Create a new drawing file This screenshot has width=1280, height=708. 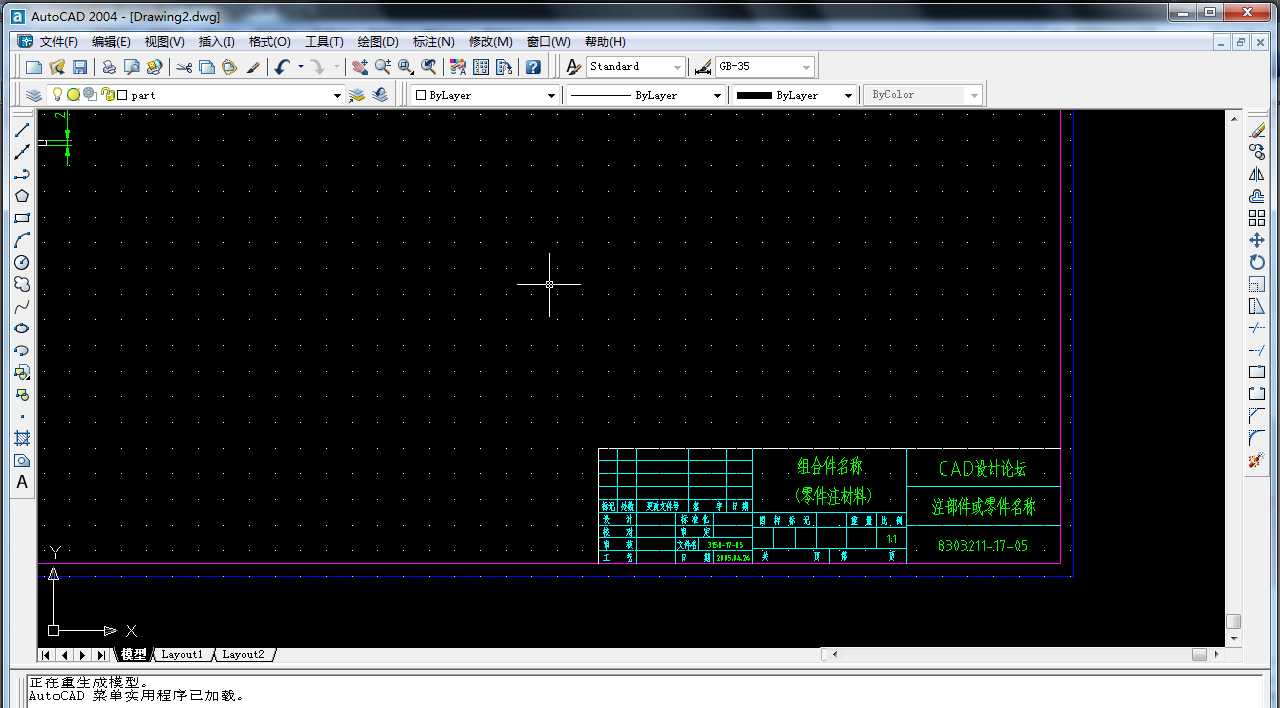(x=34, y=67)
